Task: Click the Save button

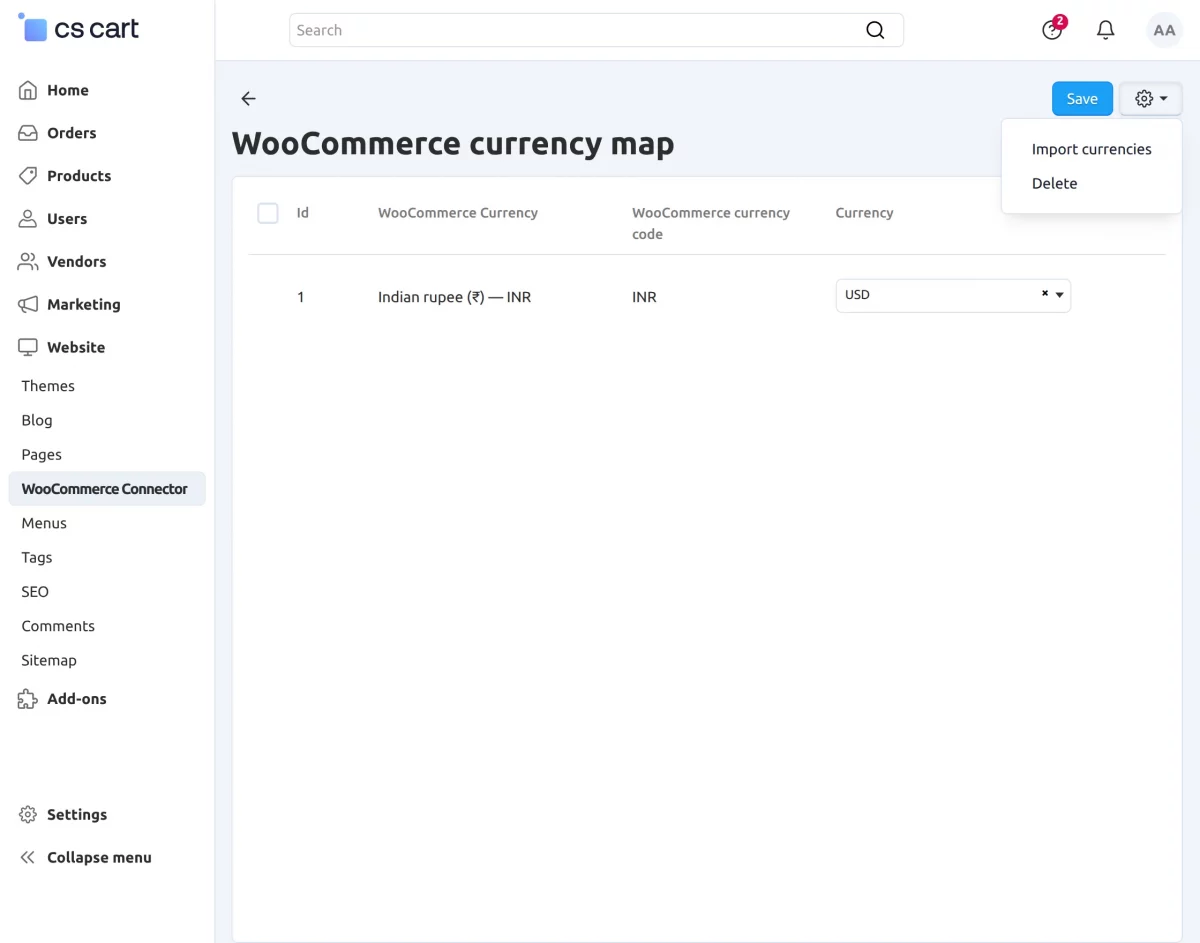Action: click(x=1082, y=99)
